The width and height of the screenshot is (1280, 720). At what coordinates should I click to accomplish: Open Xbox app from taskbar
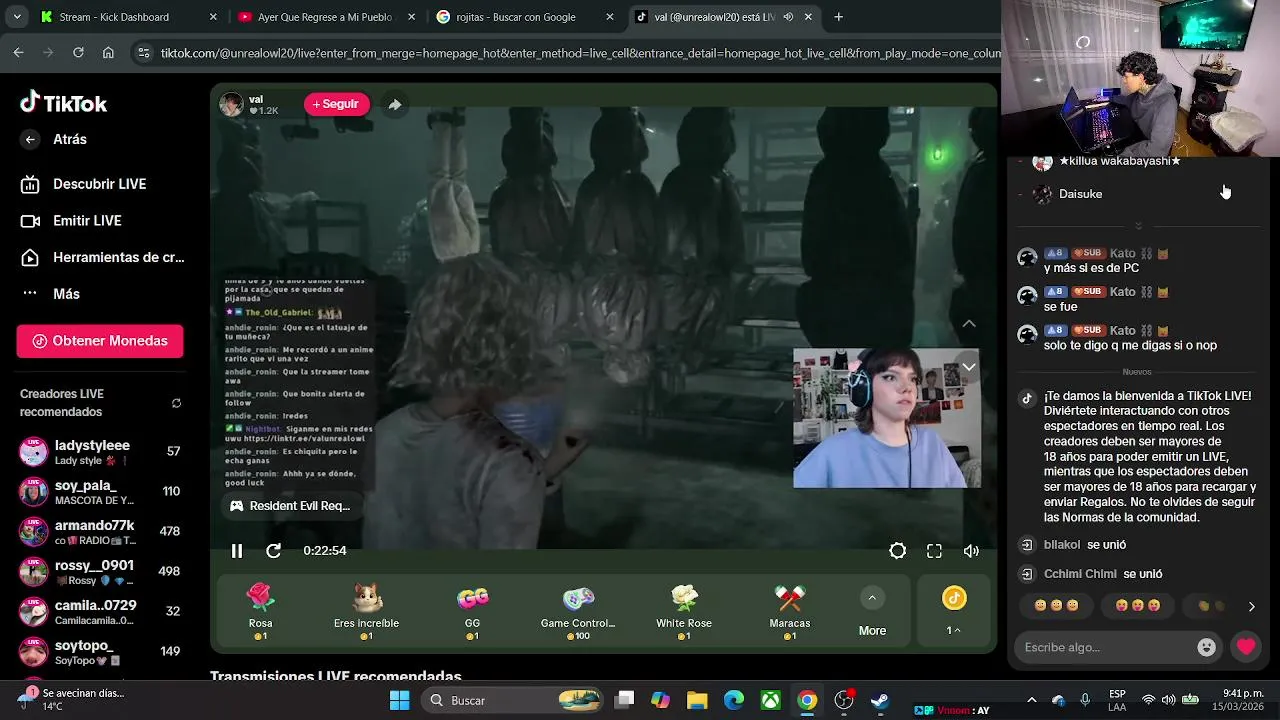click(770, 700)
